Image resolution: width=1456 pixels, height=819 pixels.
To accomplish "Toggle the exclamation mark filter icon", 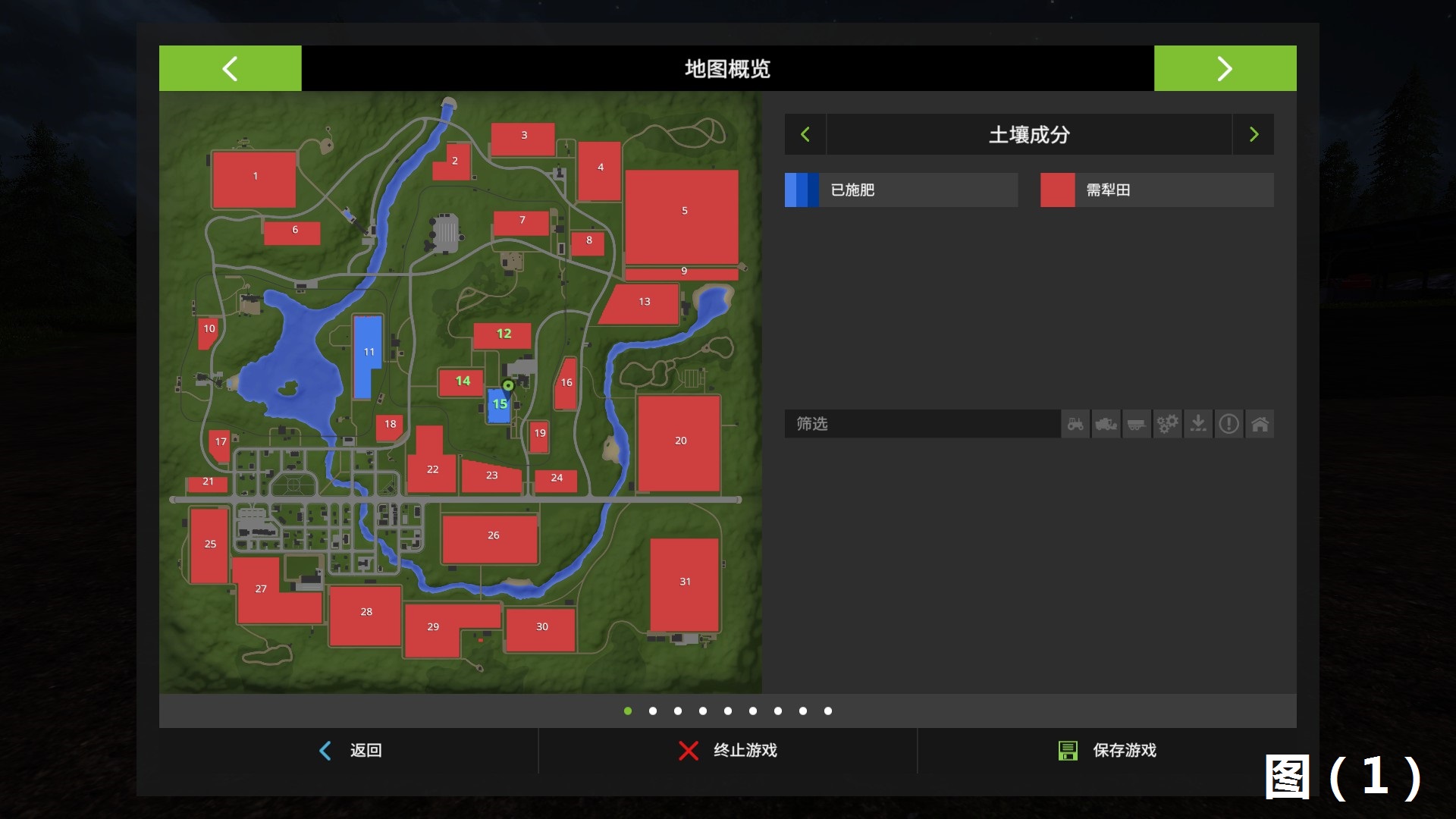I will (x=1228, y=424).
